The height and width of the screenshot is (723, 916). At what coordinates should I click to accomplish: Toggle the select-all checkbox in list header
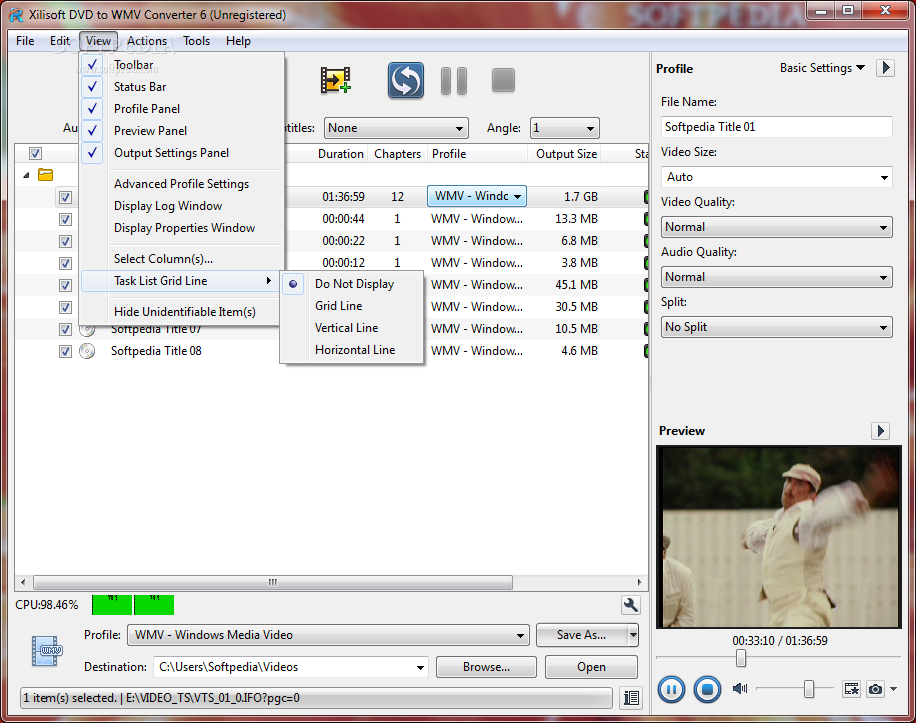pos(35,154)
